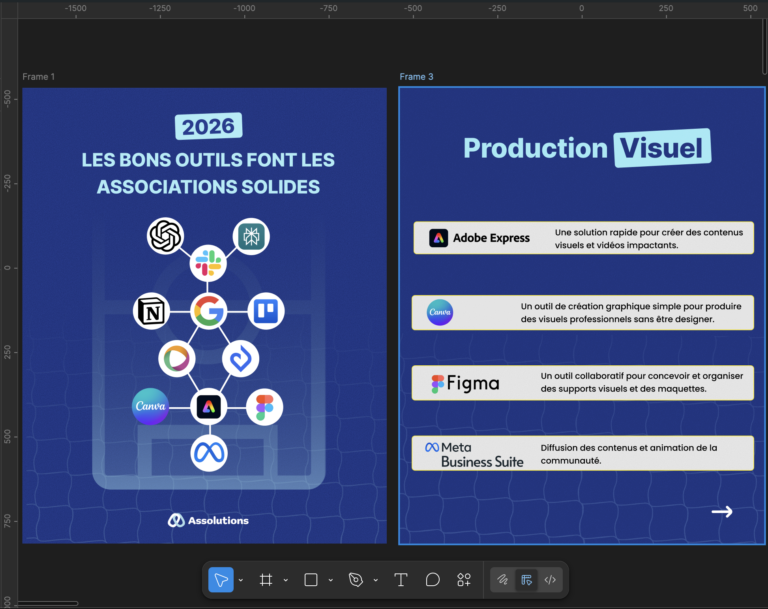This screenshot has width=768, height=609.
Task: Click the vertical canvas scrollbar
Action: point(765,47)
